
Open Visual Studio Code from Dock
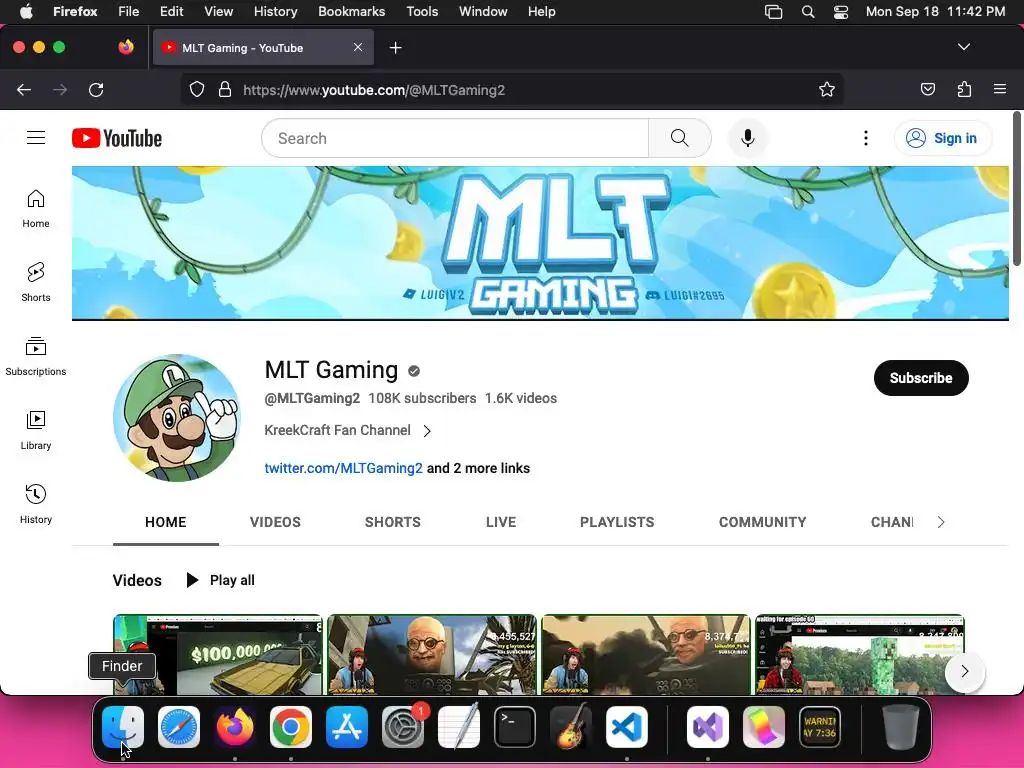coord(627,727)
